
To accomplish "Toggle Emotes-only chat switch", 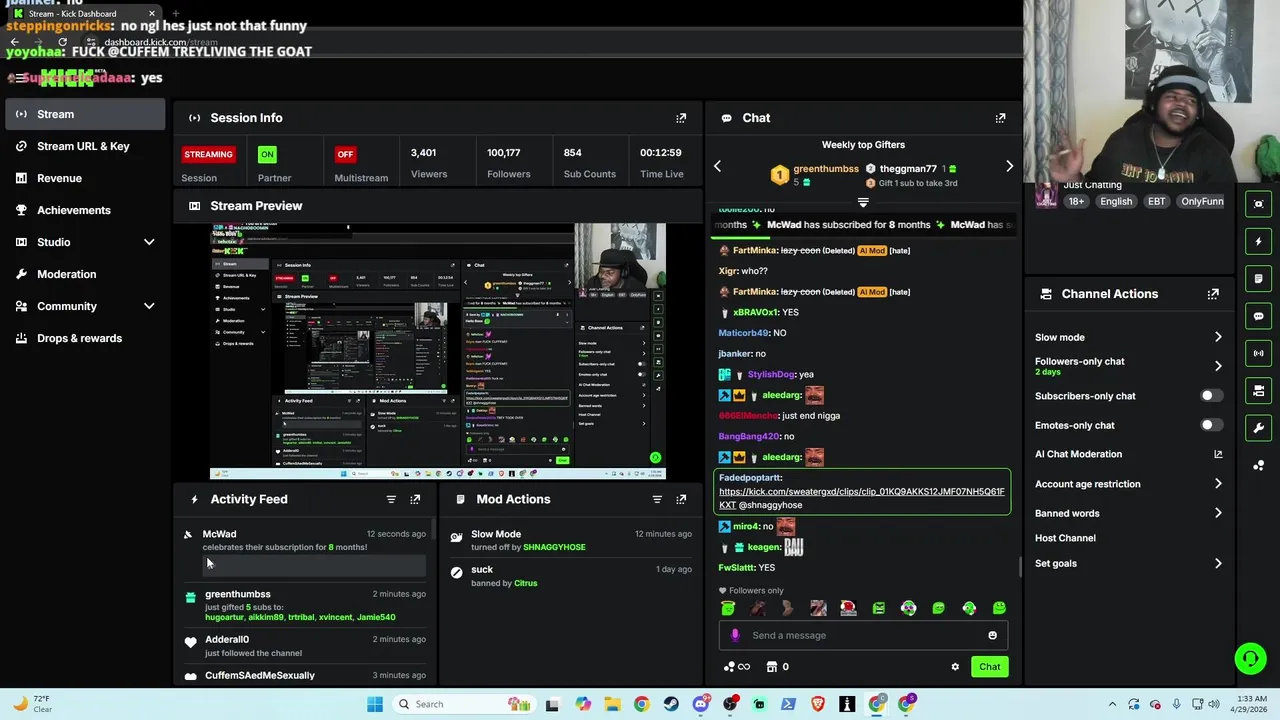I will tap(1211, 425).
